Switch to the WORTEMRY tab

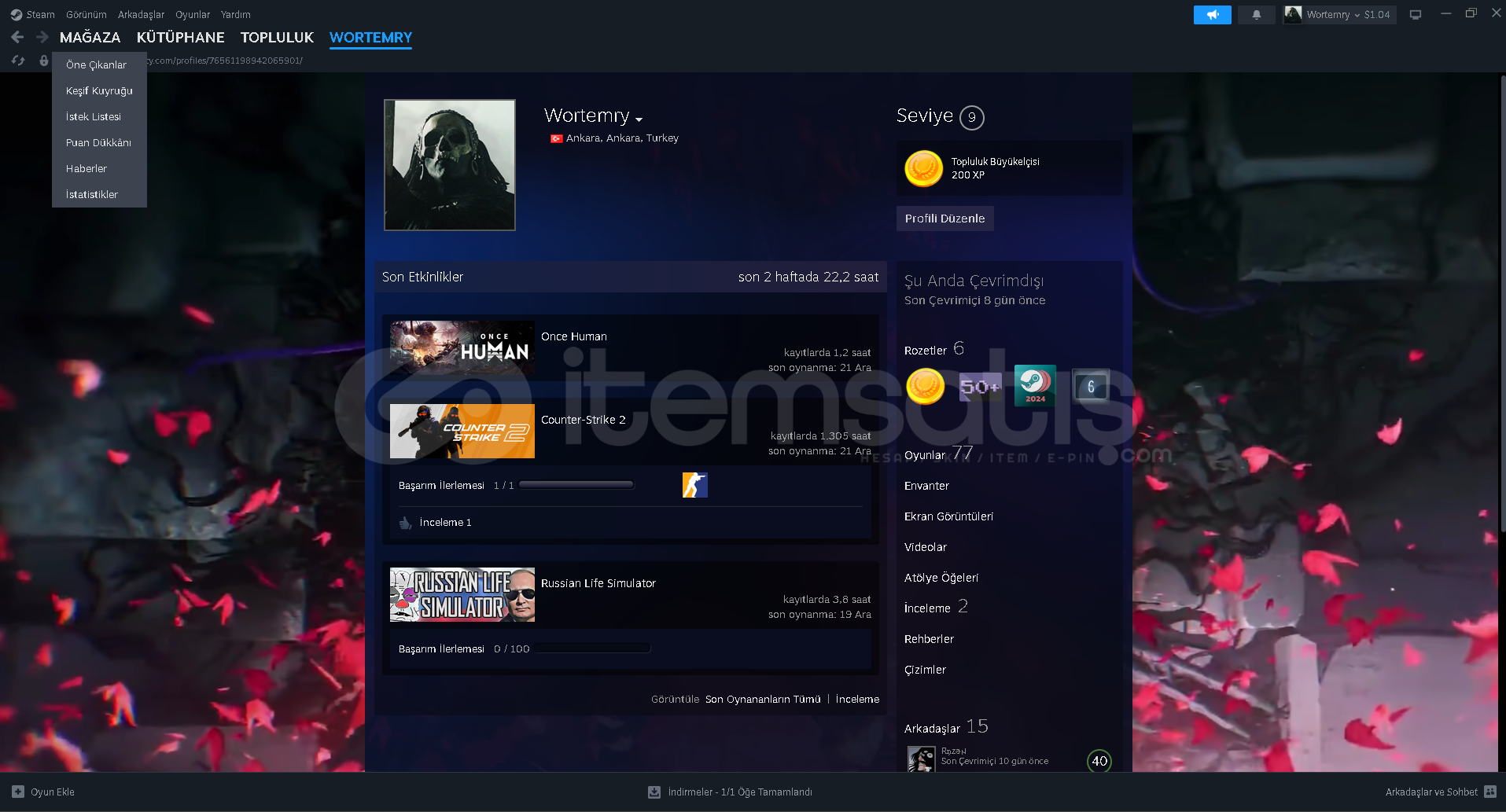coord(370,37)
